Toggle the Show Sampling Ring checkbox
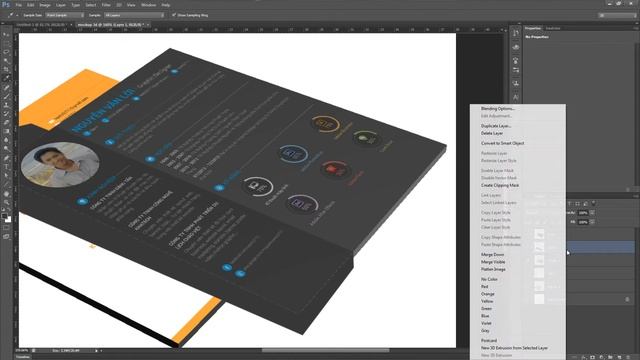The image size is (640, 360). coord(174,15)
